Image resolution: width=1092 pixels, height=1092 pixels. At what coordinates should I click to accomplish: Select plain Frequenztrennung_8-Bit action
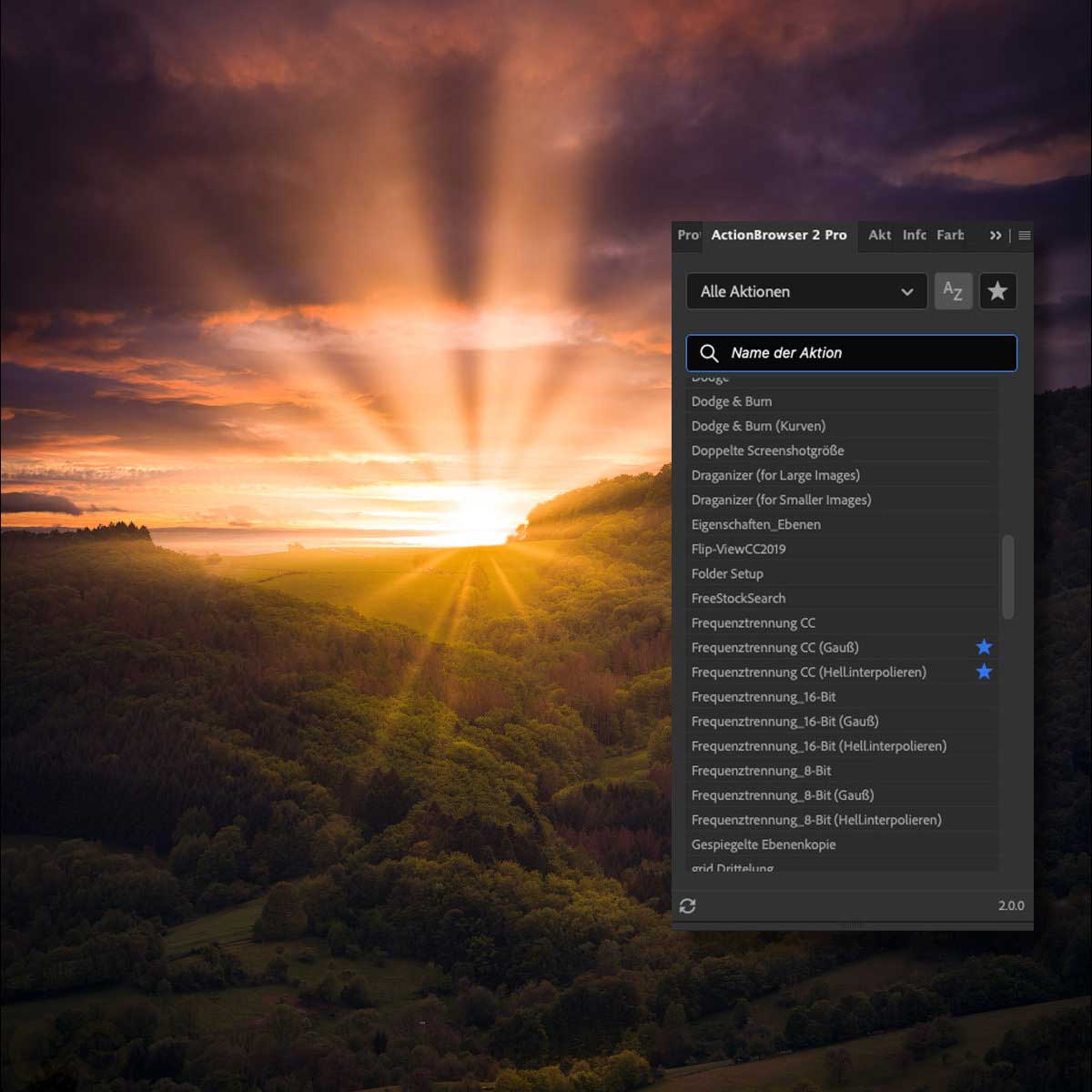[842, 770]
